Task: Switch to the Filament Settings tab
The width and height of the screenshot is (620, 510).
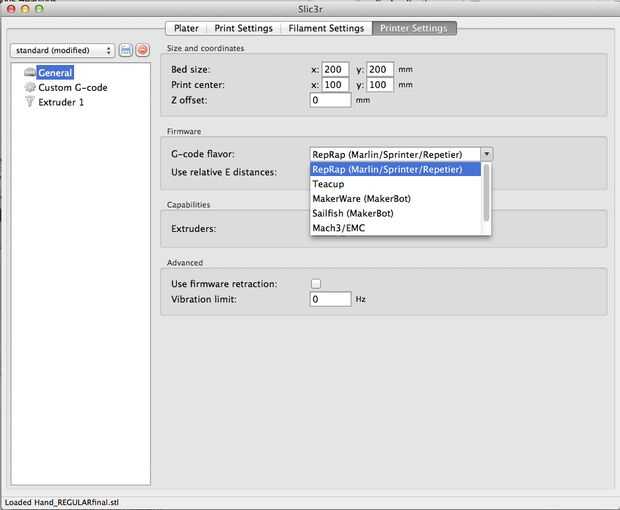Action: click(x=326, y=28)
